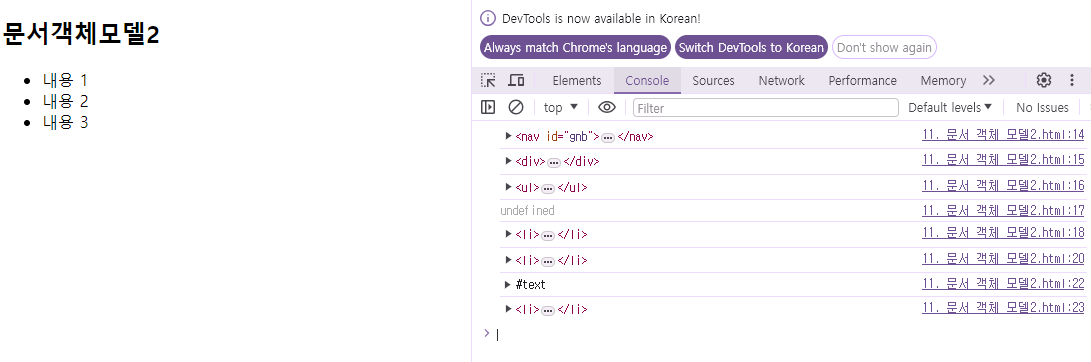Click Always match Chrome's language
Screen dimensions: 1091x362
point(575,48)
